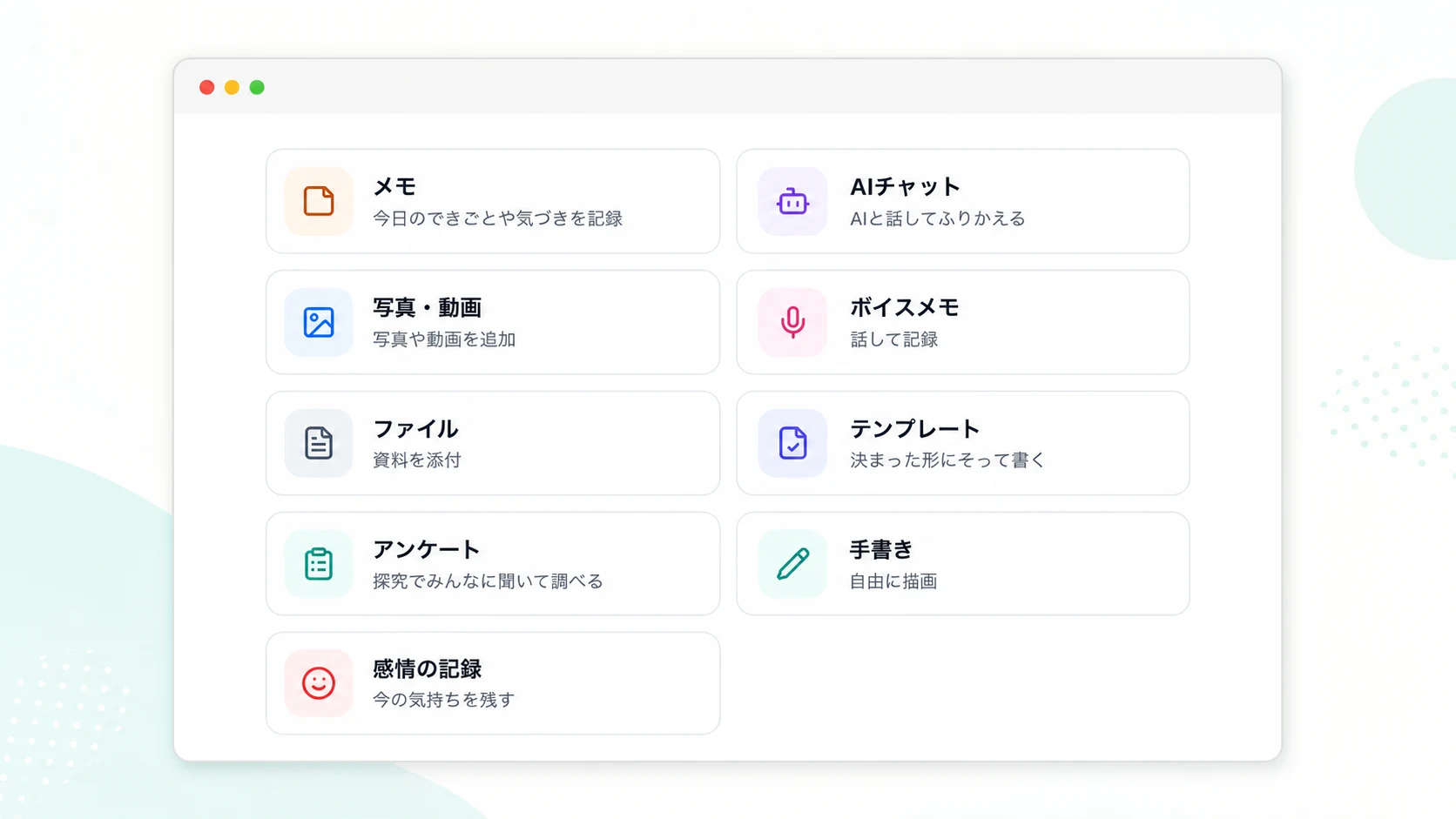This screenshot has width=1456, height=819.
Task: Click text 写真や動画を追加
Action: pyautogui.click(x=444, y=339)
